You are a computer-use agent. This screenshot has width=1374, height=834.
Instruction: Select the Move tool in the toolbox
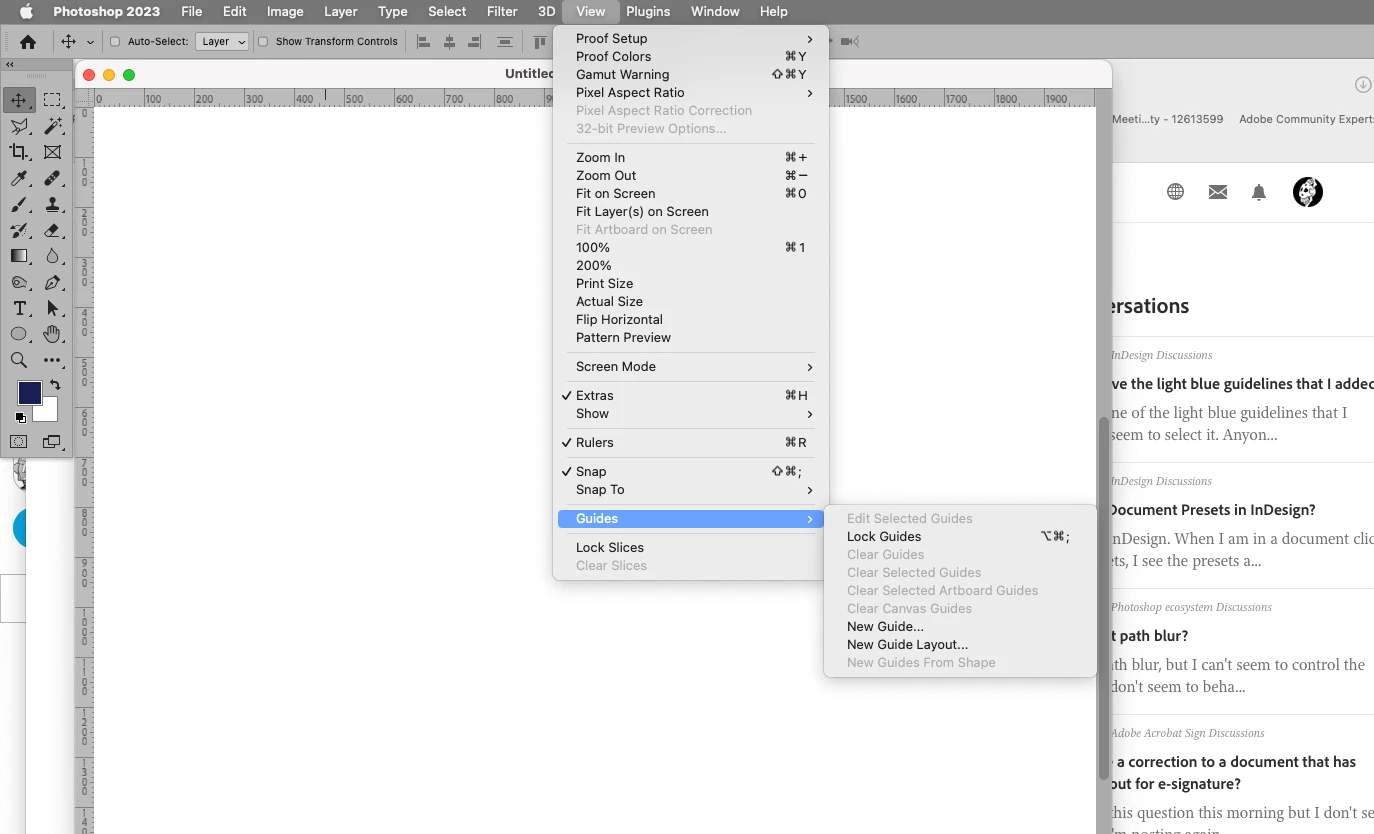click(x=19, y=100)
